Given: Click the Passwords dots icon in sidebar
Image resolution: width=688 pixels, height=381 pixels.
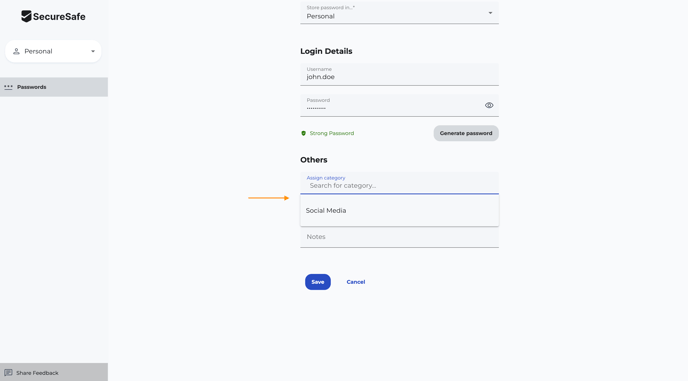Looking at the screenshot, I should click(8, 87).
